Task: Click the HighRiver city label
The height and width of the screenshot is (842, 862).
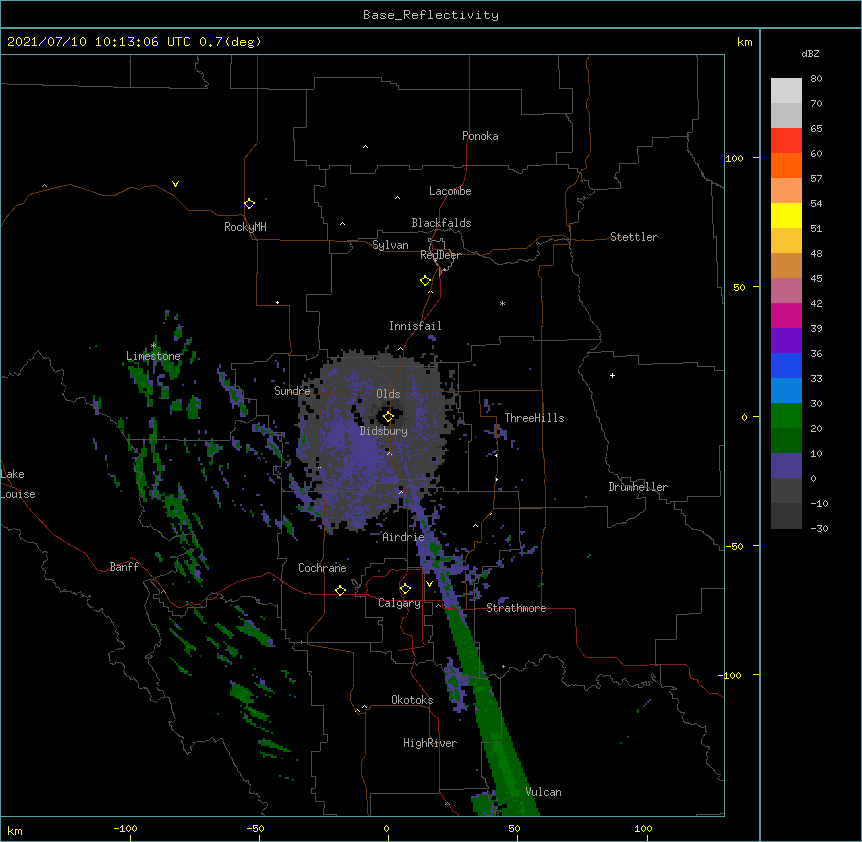Action: [430, 743]
